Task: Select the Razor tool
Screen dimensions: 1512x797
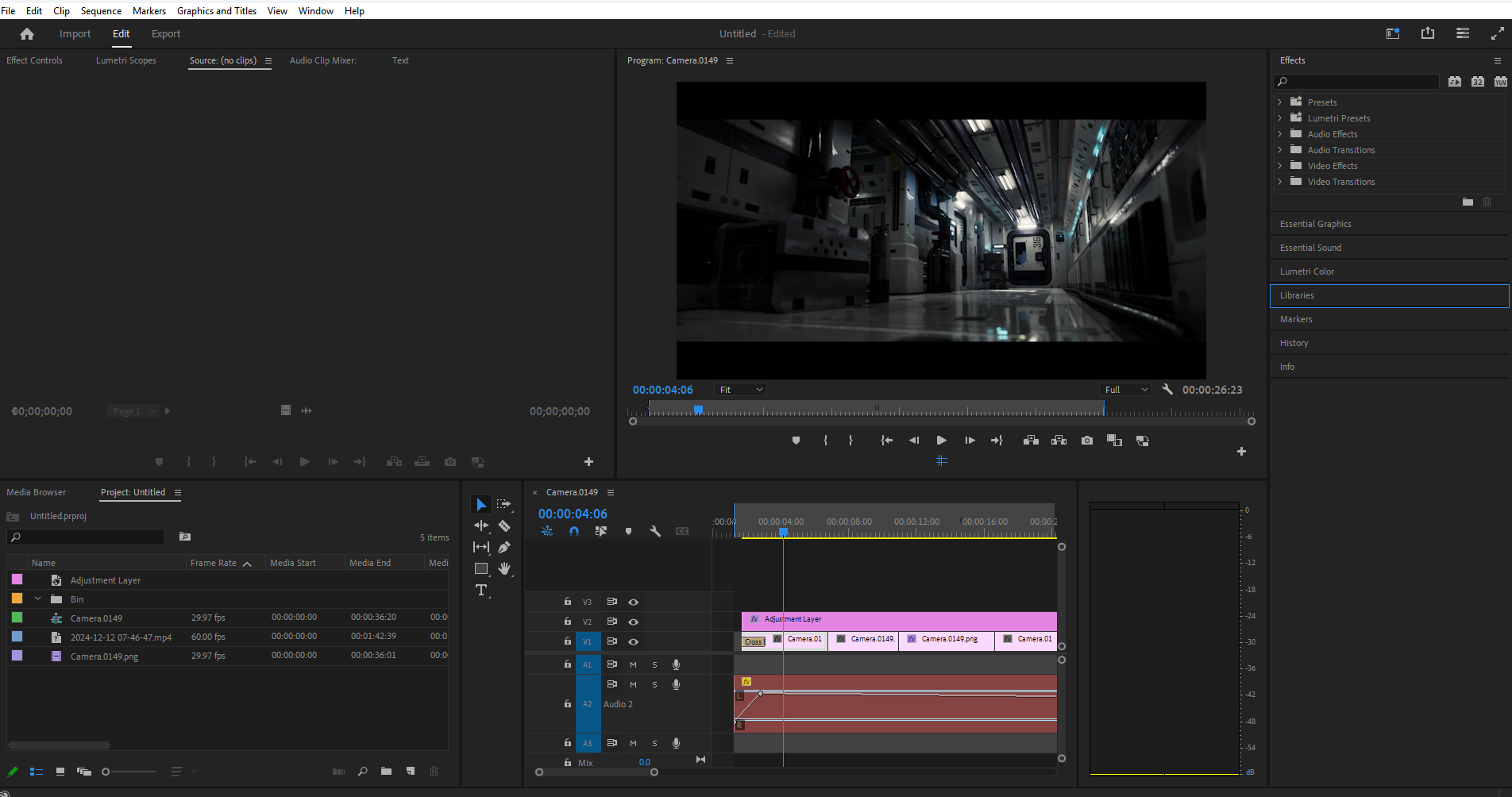Action: 504,526
